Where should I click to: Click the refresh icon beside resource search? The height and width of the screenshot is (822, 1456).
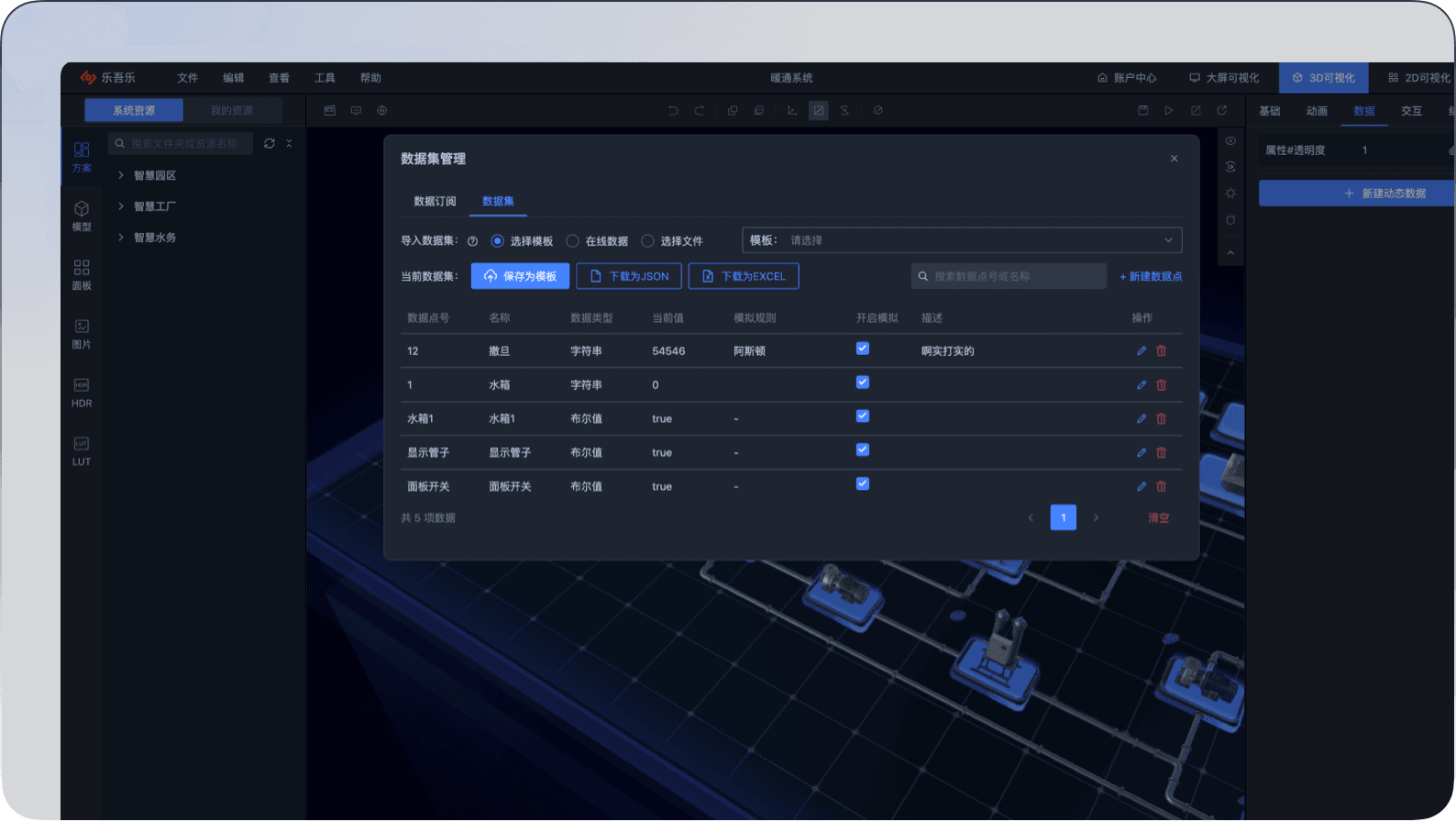pos(270,143)
